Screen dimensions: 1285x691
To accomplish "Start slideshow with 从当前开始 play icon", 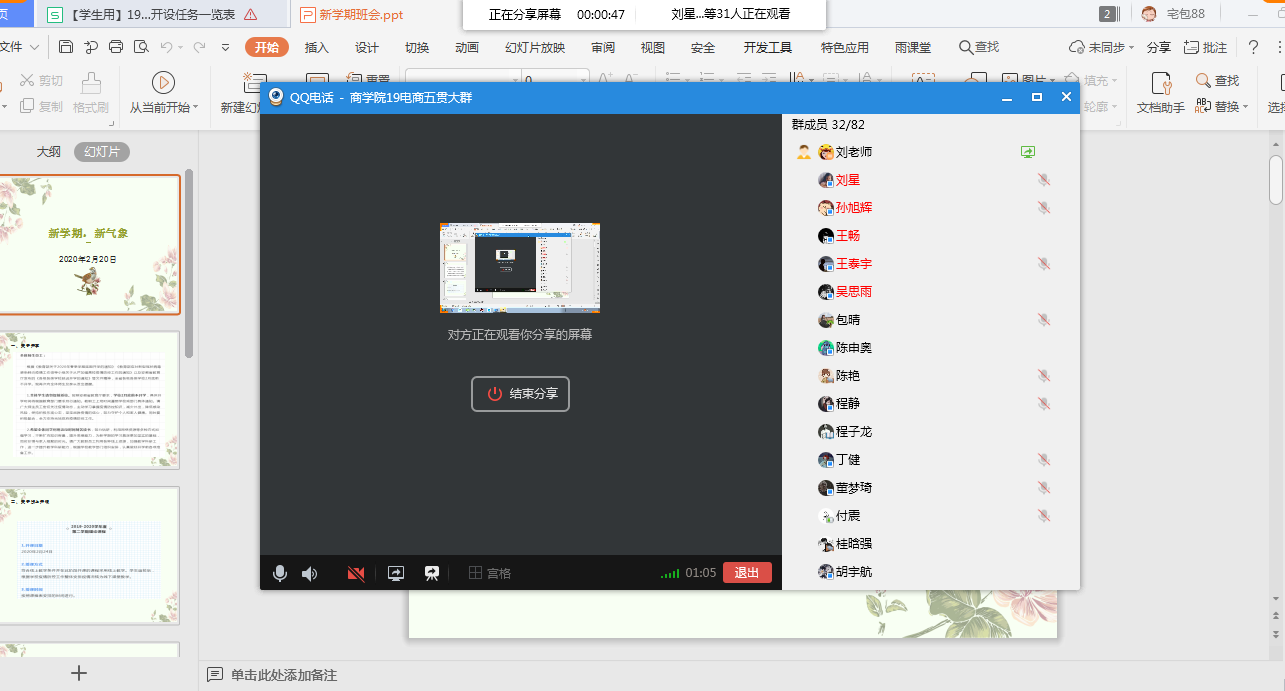I will [x=163, y=83].
